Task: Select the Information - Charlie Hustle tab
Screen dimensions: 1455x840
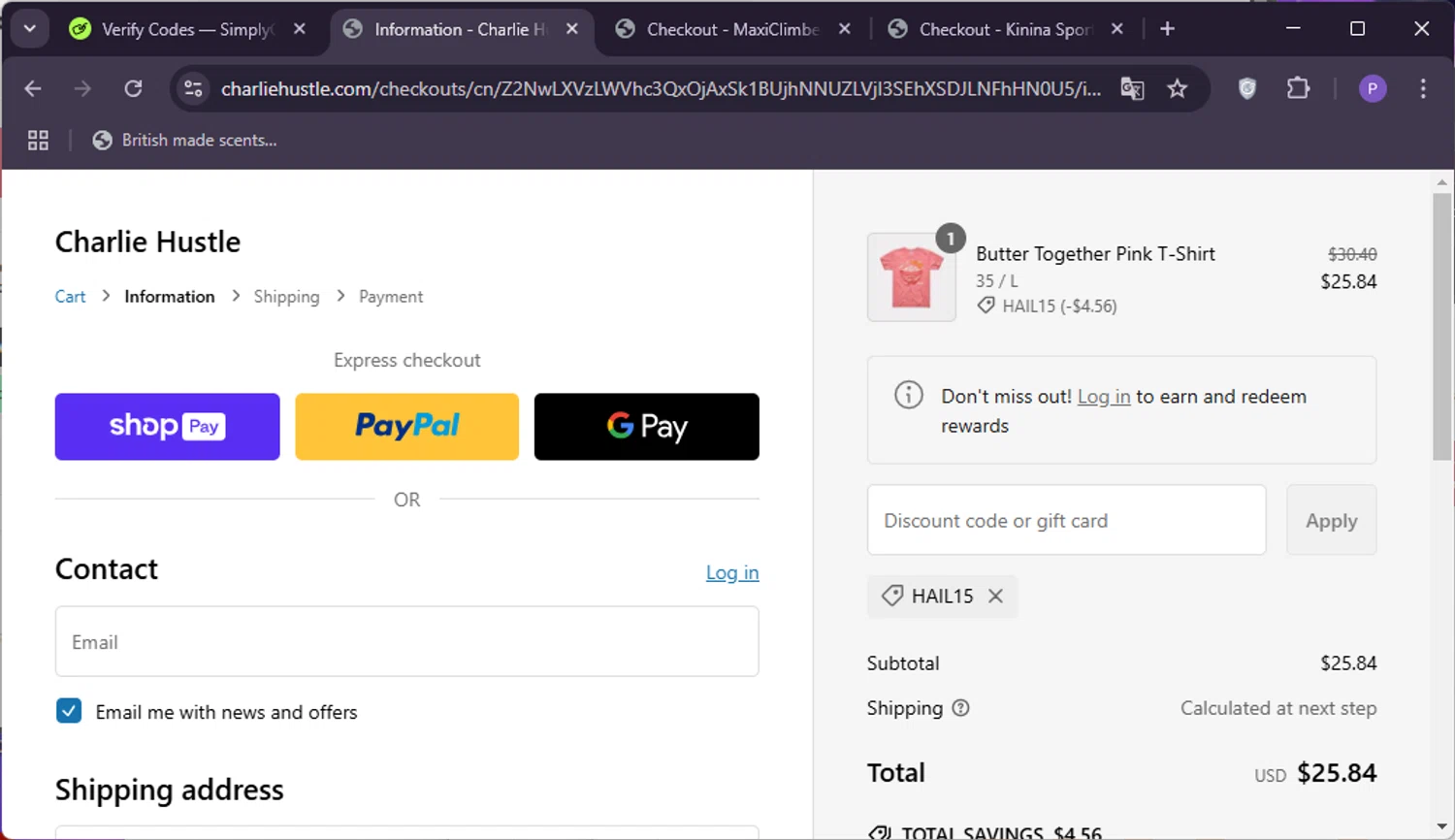Action: [461, 29]
